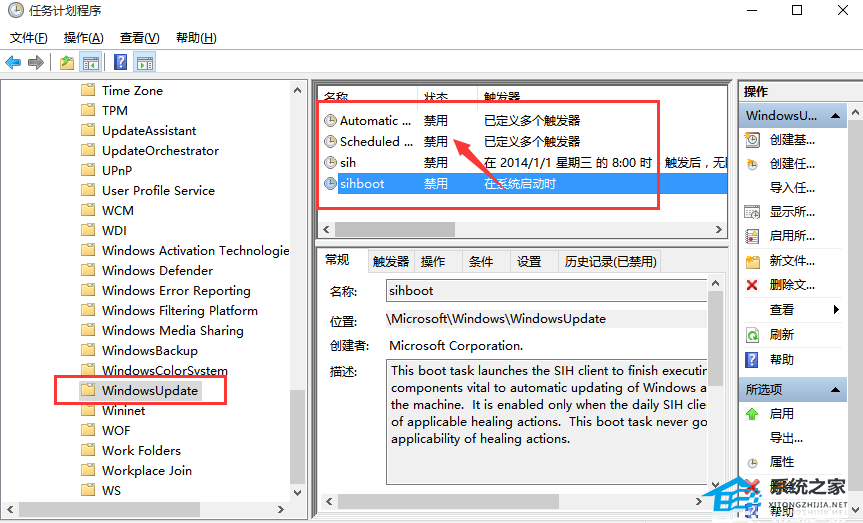The width and height of the screenshot is (863, 523).
Task: Click the Up one level folder icon
Action: click(67, 63)
